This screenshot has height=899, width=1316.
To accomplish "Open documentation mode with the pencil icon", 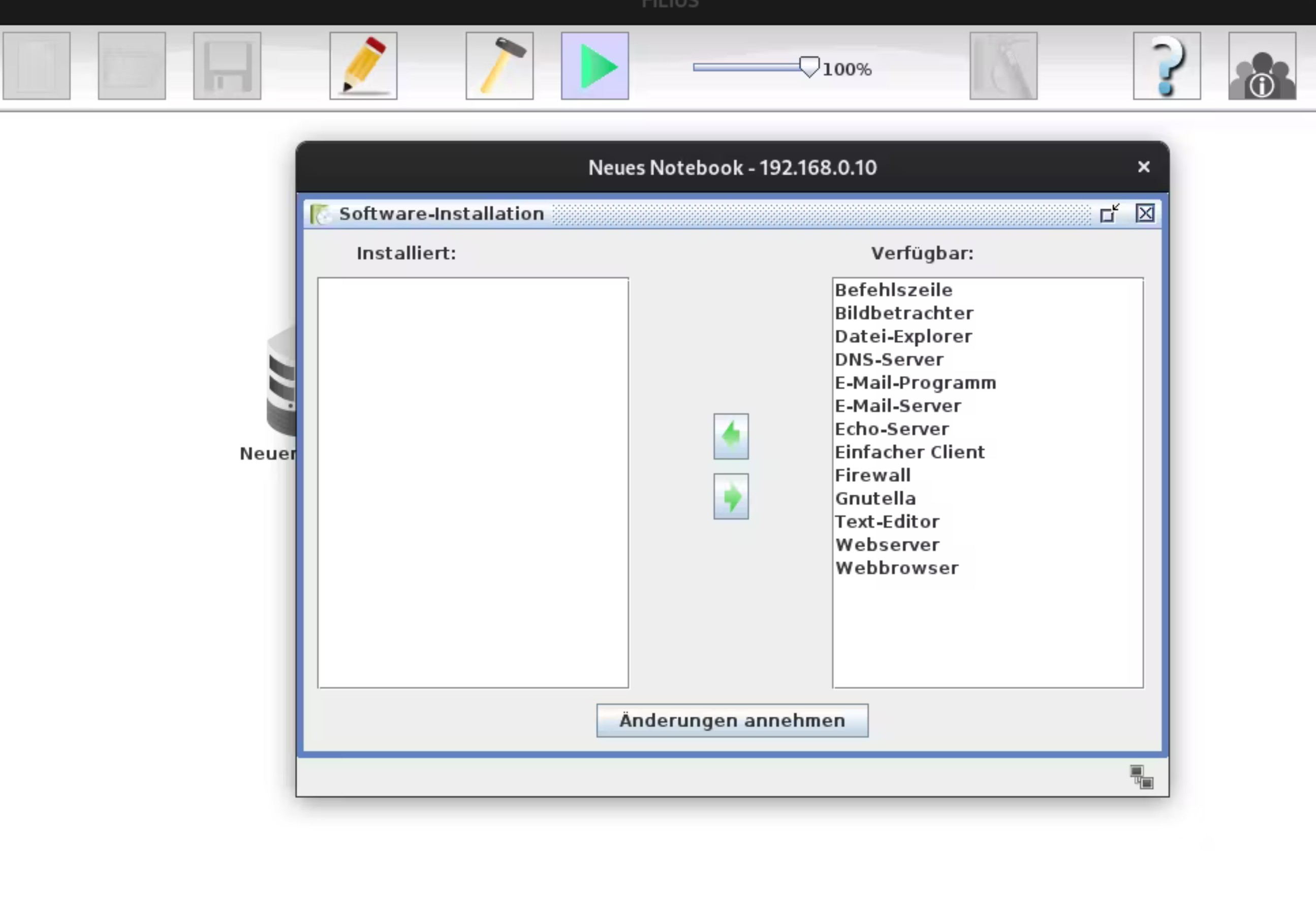I will point(363,66).
